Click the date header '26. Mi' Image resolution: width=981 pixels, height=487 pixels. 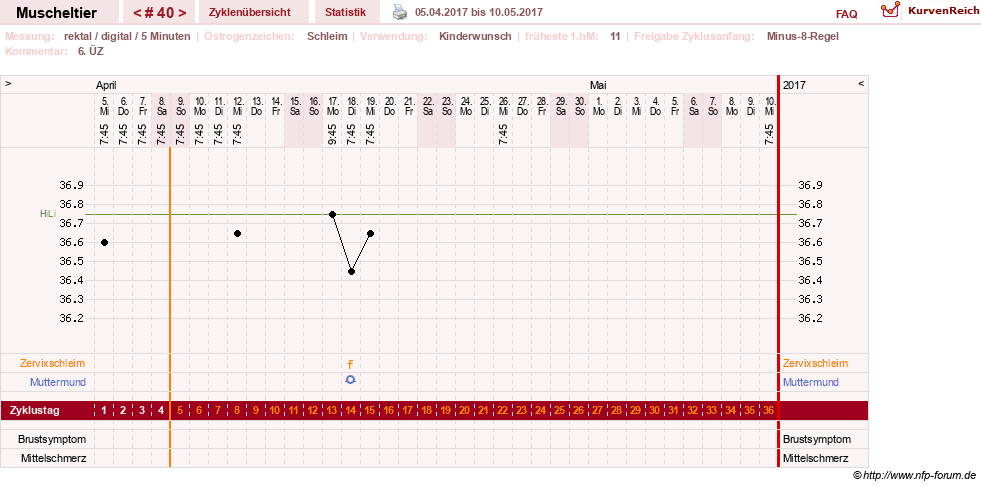pyautogui.click(x=503, y=105)
